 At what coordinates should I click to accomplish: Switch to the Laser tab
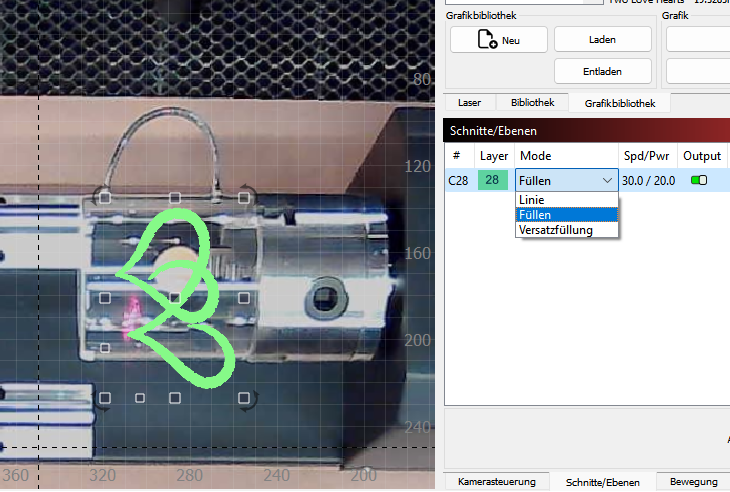click(469, 103)
